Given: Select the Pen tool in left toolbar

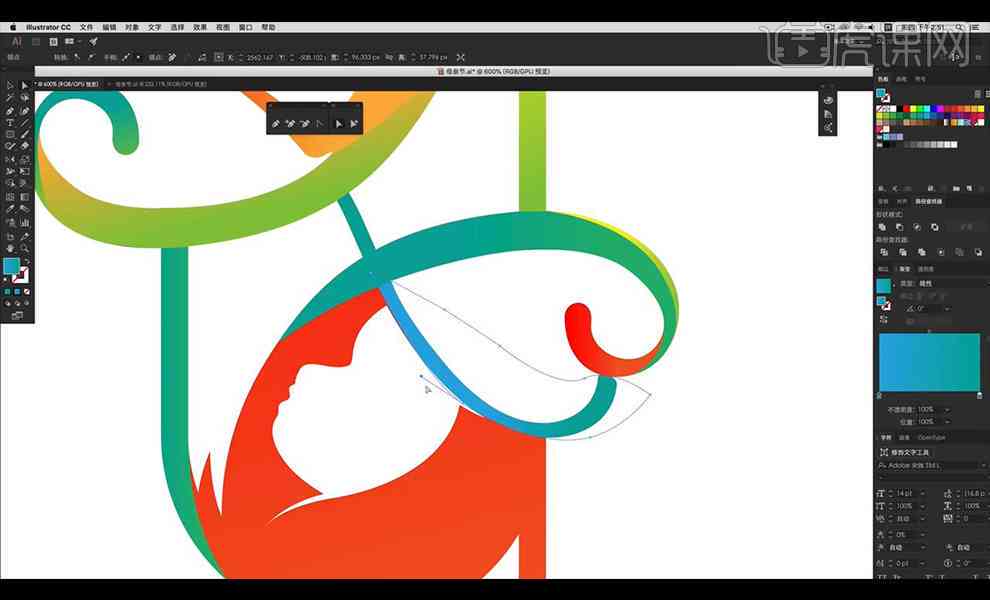Looking at the screenshot, I should 10,111.
